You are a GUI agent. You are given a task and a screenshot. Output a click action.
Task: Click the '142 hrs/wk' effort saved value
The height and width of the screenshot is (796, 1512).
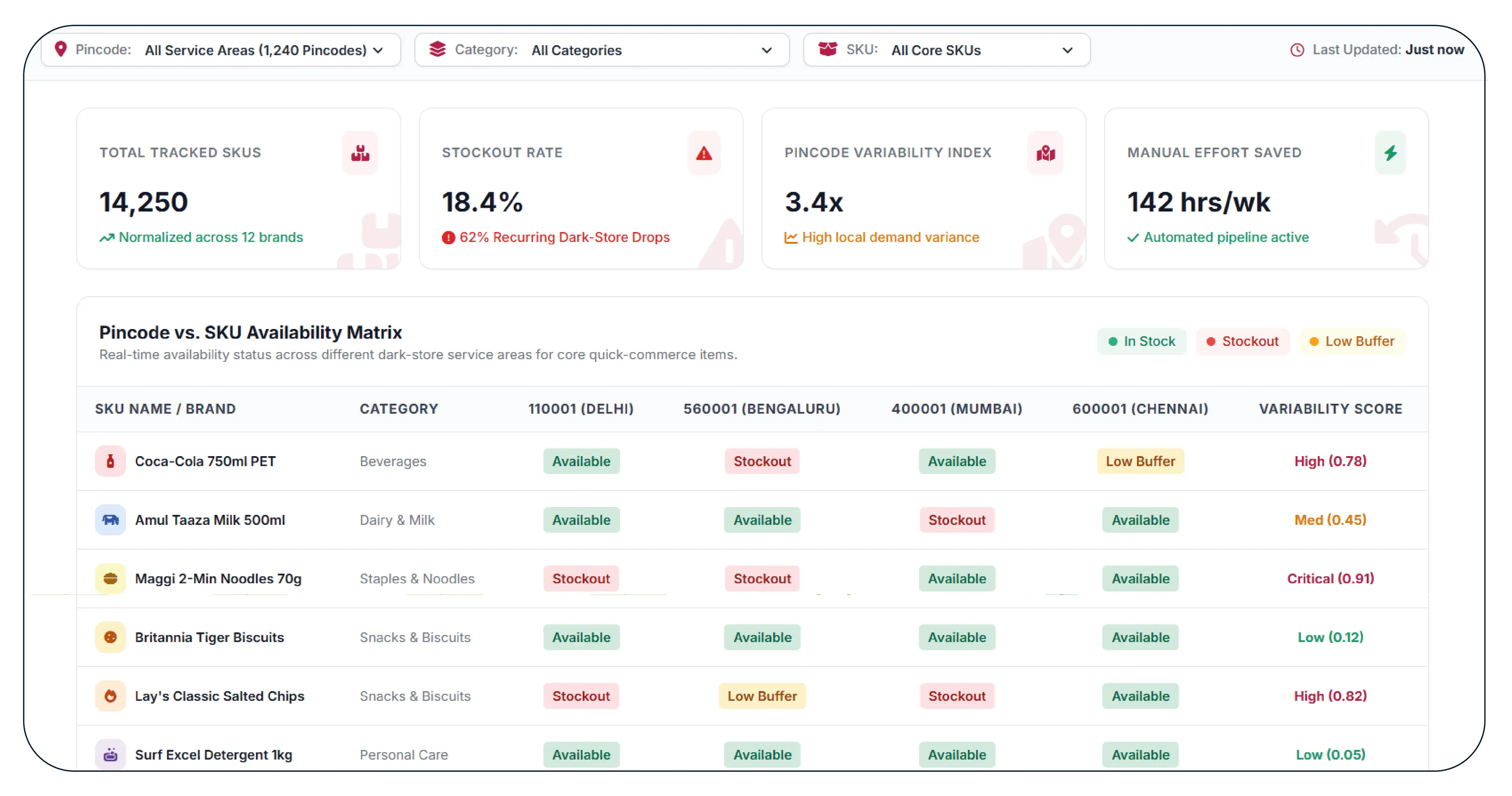pos(1199,202)
